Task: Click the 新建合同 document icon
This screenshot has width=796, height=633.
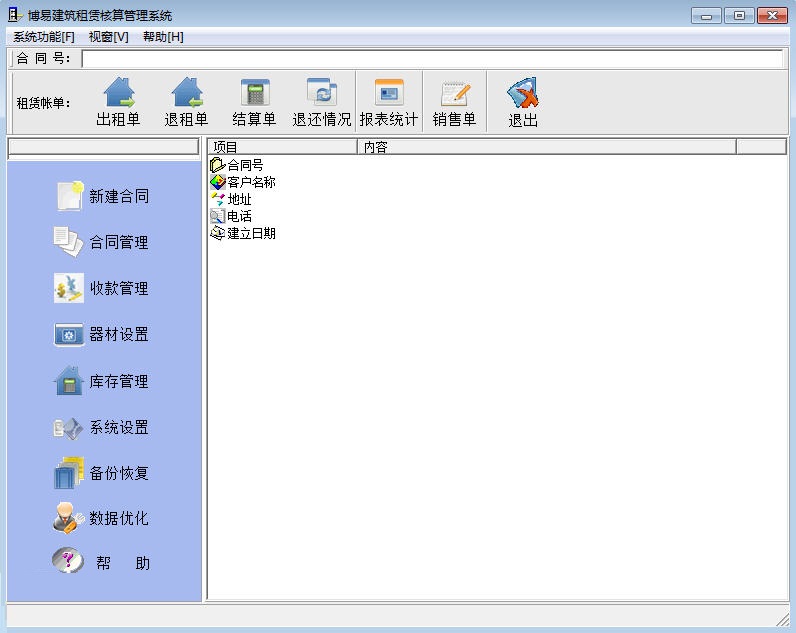Action: pyautogui.click(x=70, y=195)
